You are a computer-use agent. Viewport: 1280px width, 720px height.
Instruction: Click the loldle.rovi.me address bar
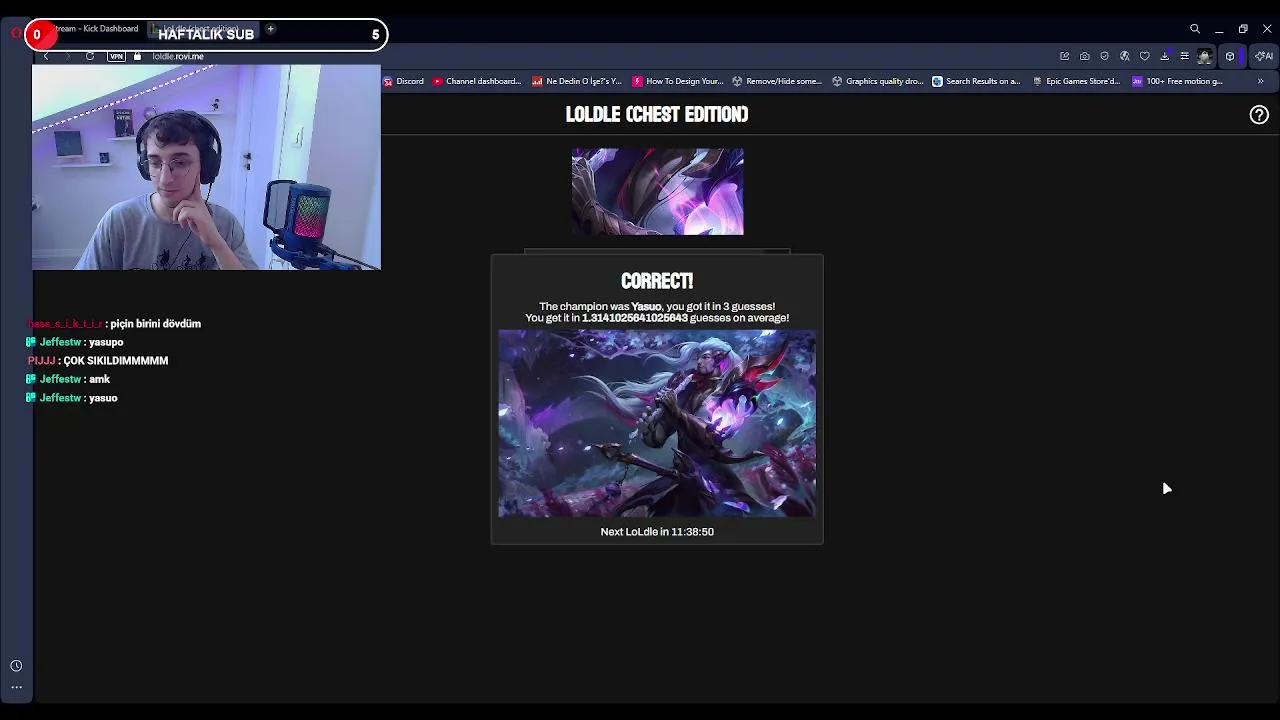(178, 56)
